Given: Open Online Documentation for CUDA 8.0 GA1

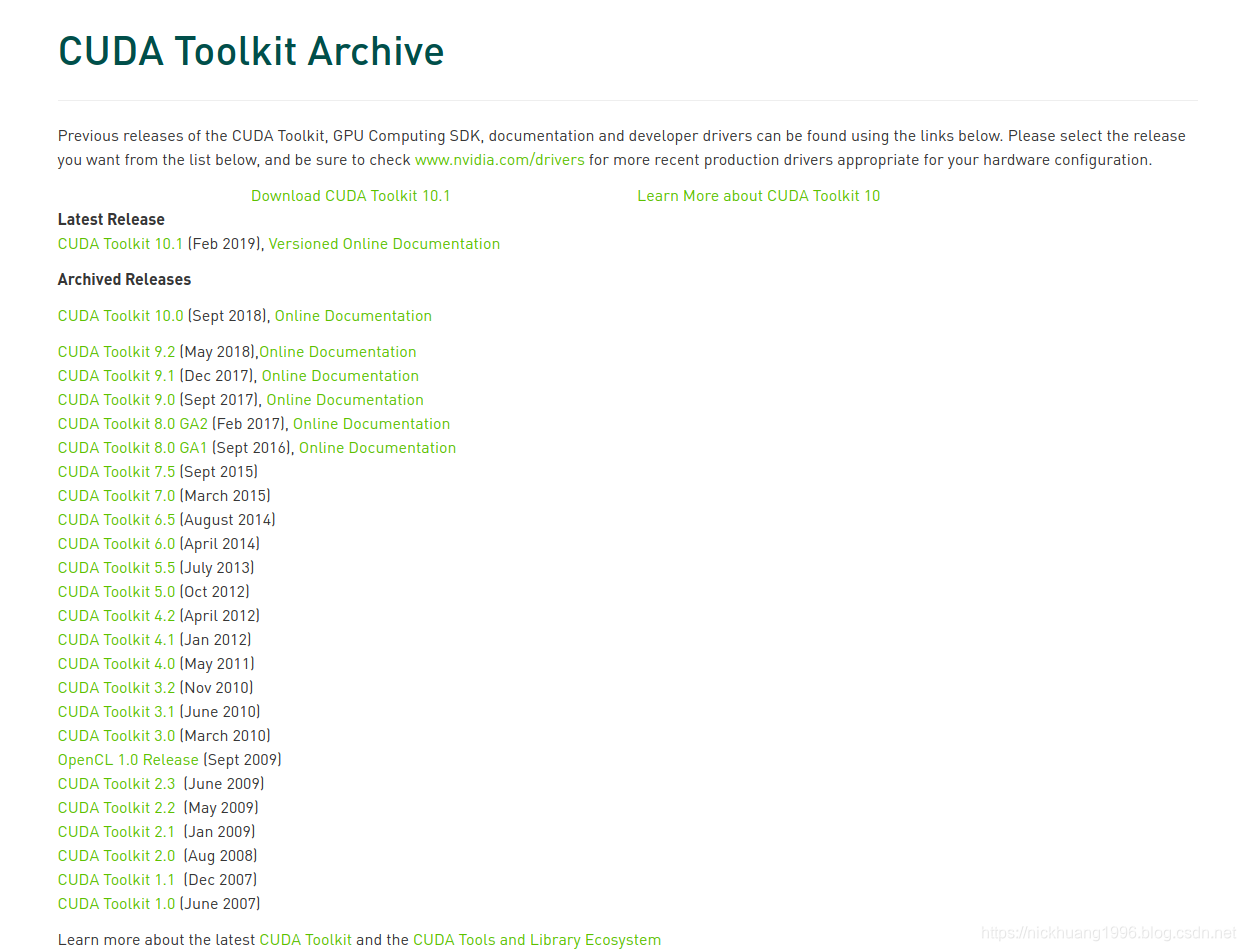Looking at the screenshot, I should [377, 448].
